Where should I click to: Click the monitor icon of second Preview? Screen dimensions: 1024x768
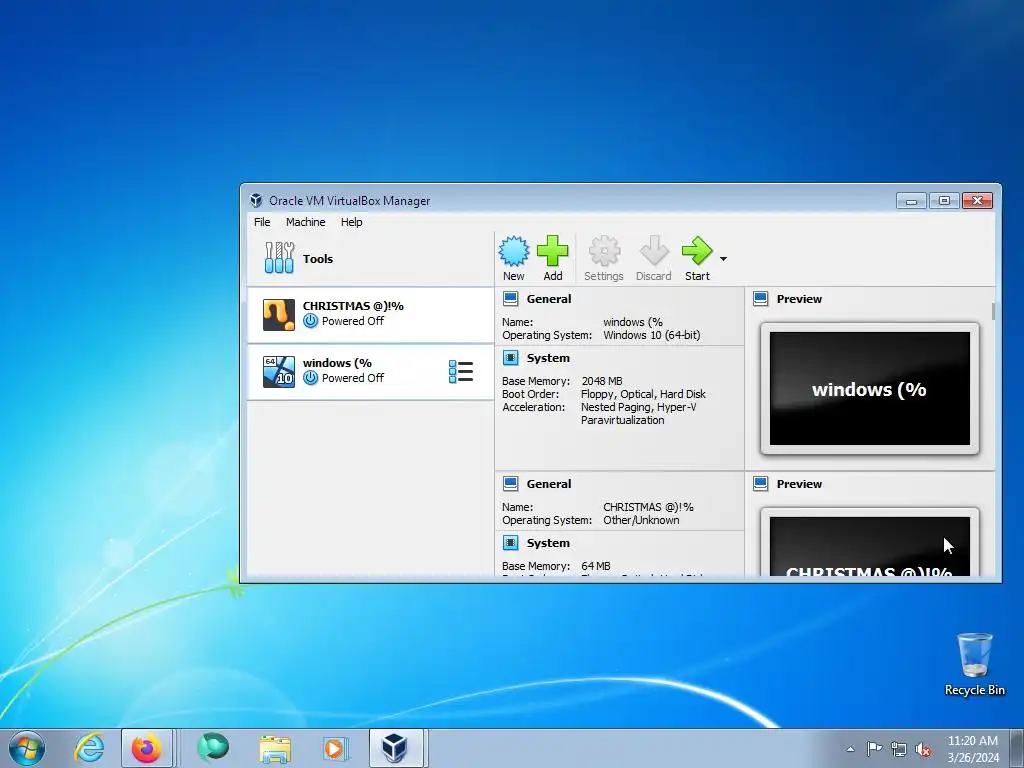pyautogui.click(x=761, y=484)
